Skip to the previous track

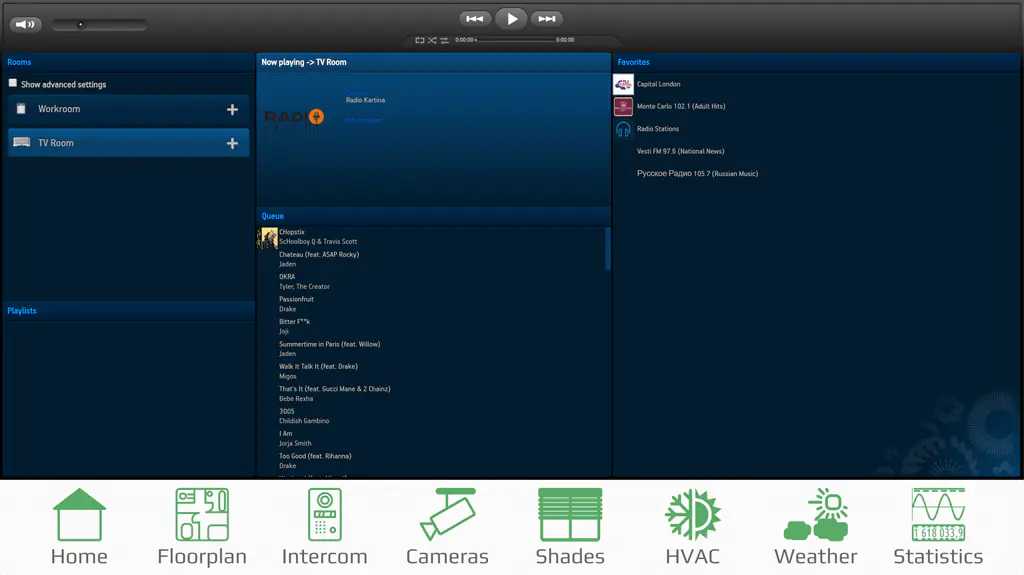[475, 19]
